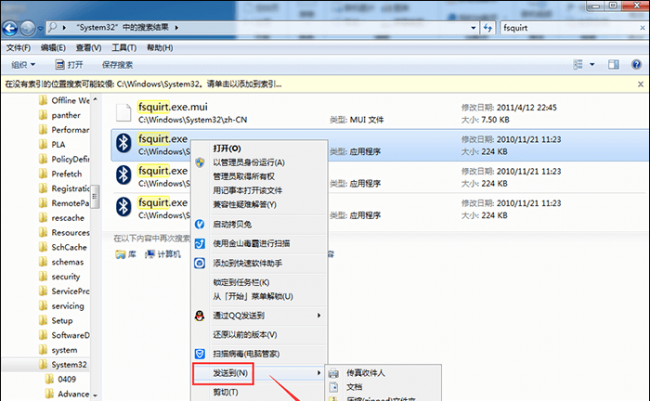Image resolution: width=650 pixels, height=401 pixels.
Task: Click the tree scroll-up arrow
Action: point(95,100)
